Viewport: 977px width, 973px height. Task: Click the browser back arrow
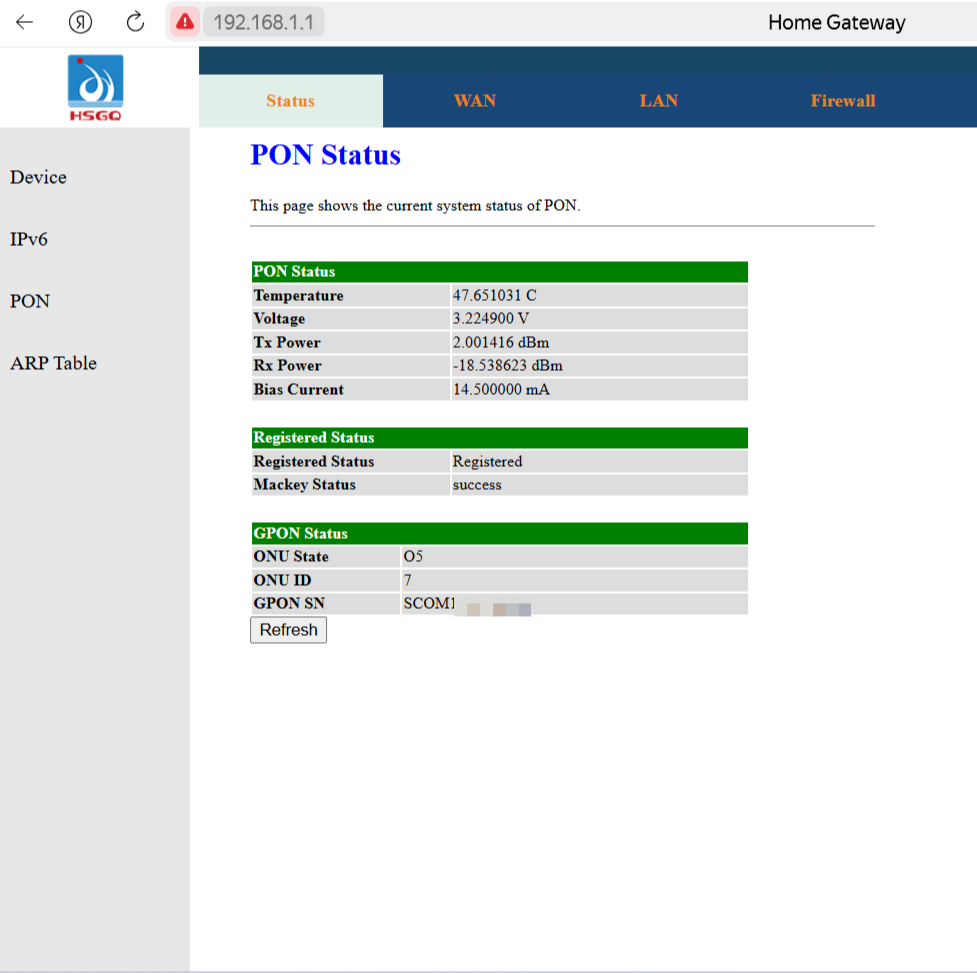point(24,22)
